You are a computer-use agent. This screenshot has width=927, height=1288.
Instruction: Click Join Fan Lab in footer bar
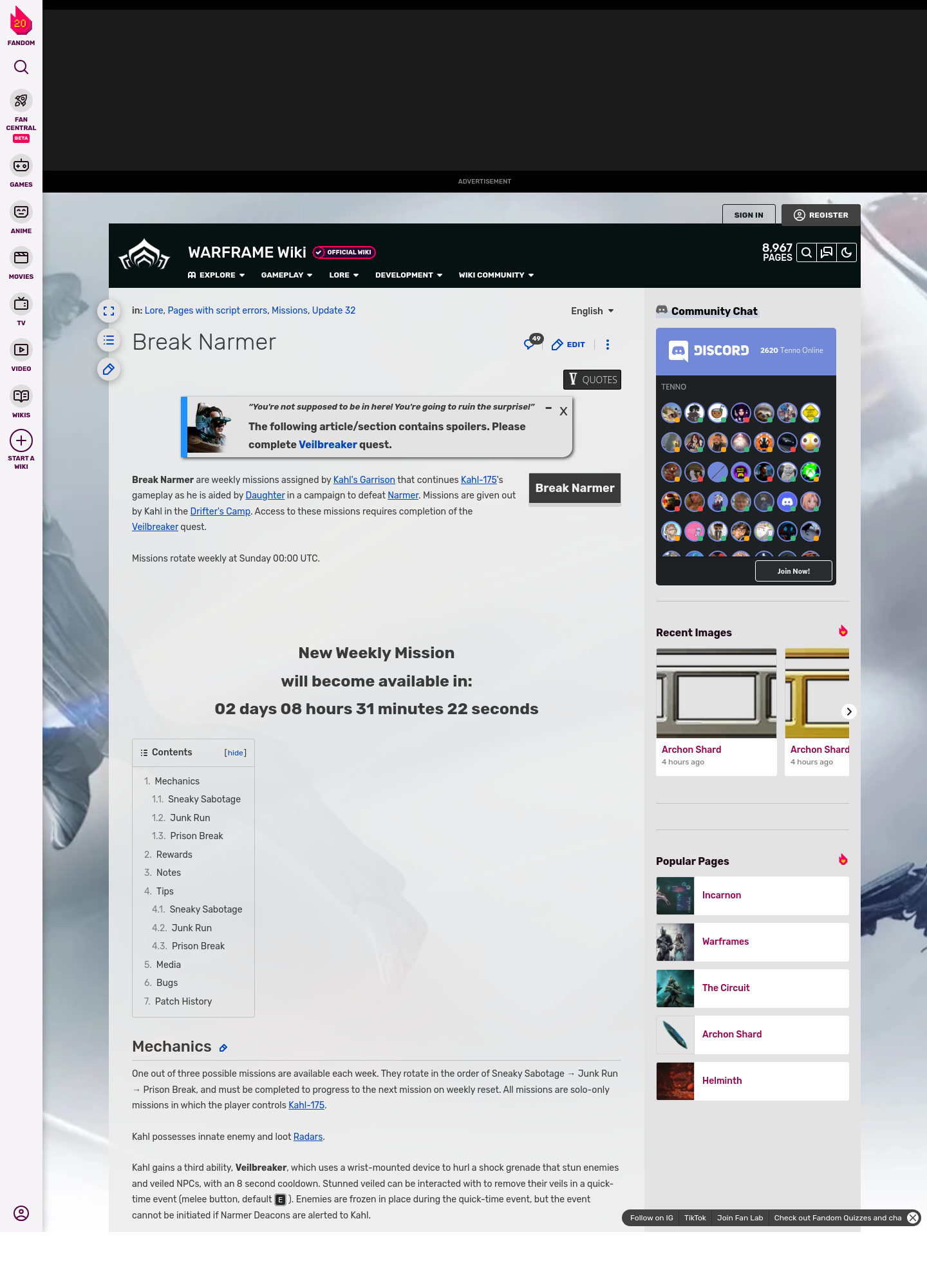tap(740, 1218)
